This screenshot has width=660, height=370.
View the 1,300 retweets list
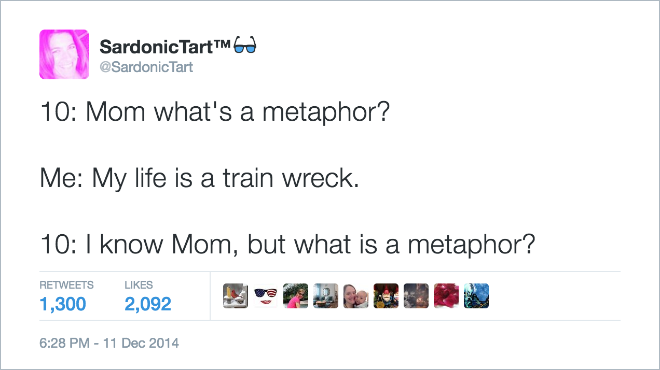[63, 304]
